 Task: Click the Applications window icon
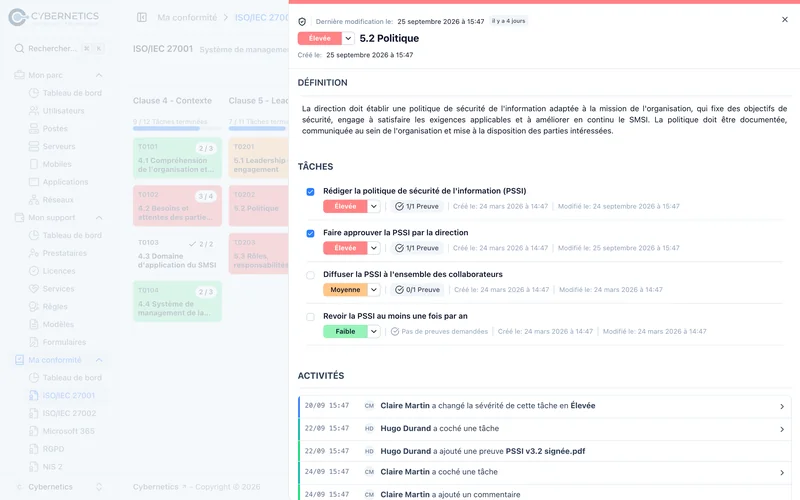click(34, 182)
